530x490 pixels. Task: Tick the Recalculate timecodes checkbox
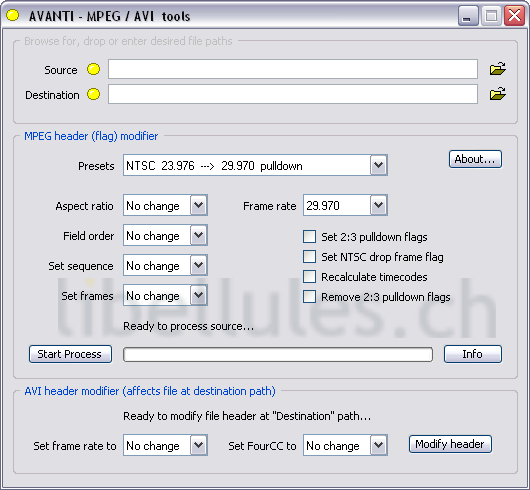click(x=310, y=277)
